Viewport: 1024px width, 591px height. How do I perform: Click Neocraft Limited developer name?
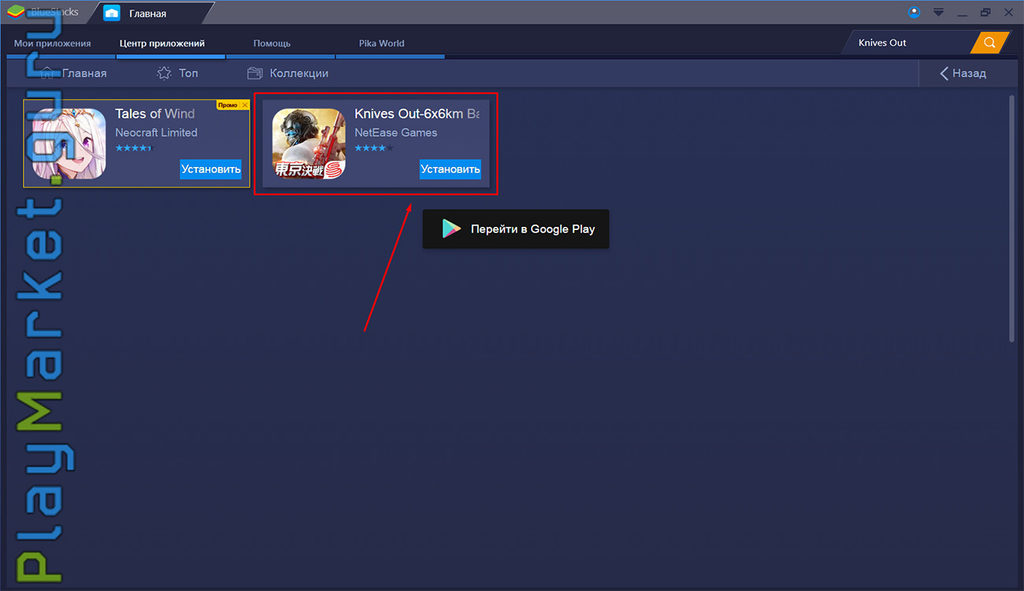(156, 133)
